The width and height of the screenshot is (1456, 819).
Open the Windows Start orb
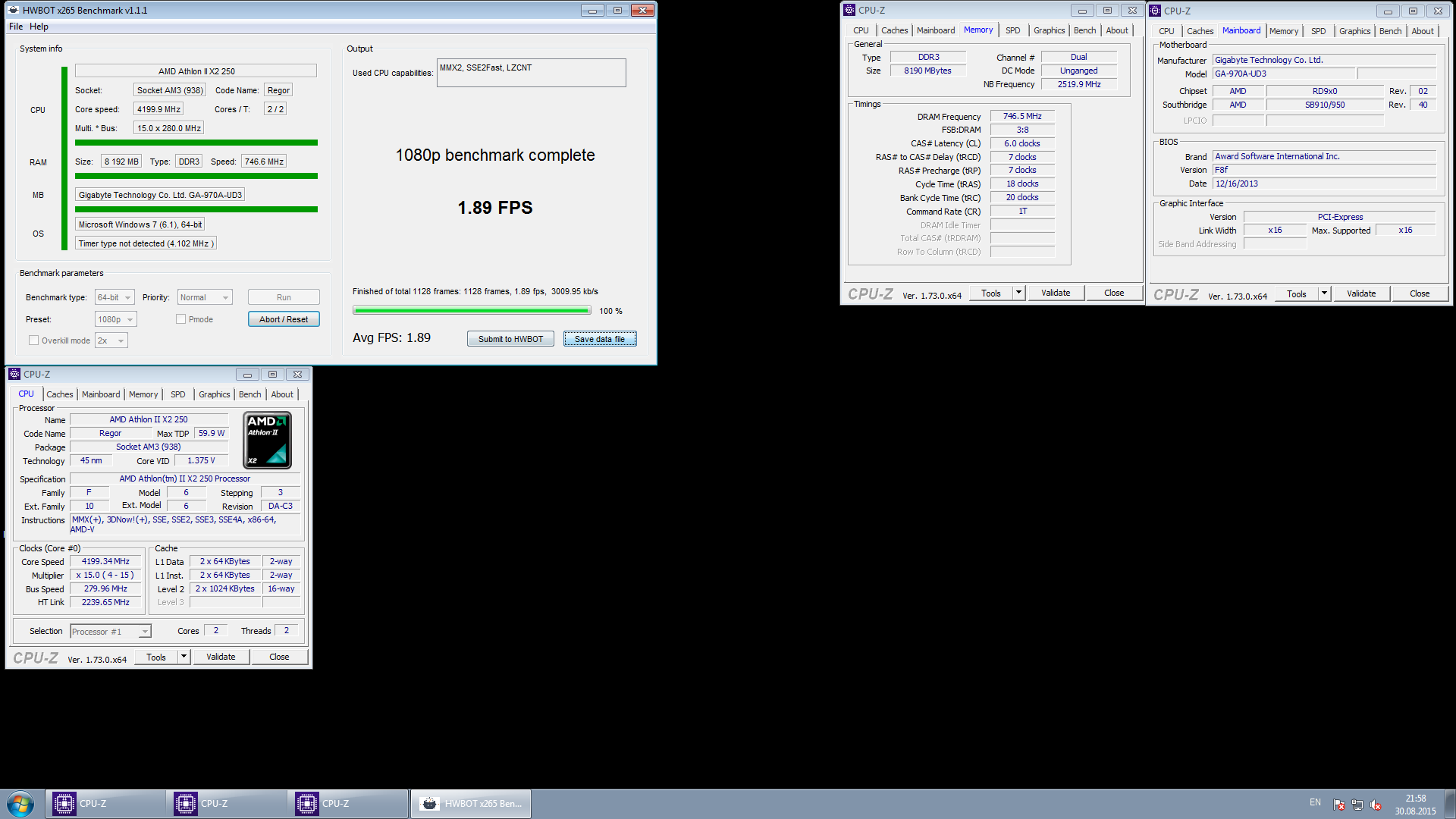20,804
